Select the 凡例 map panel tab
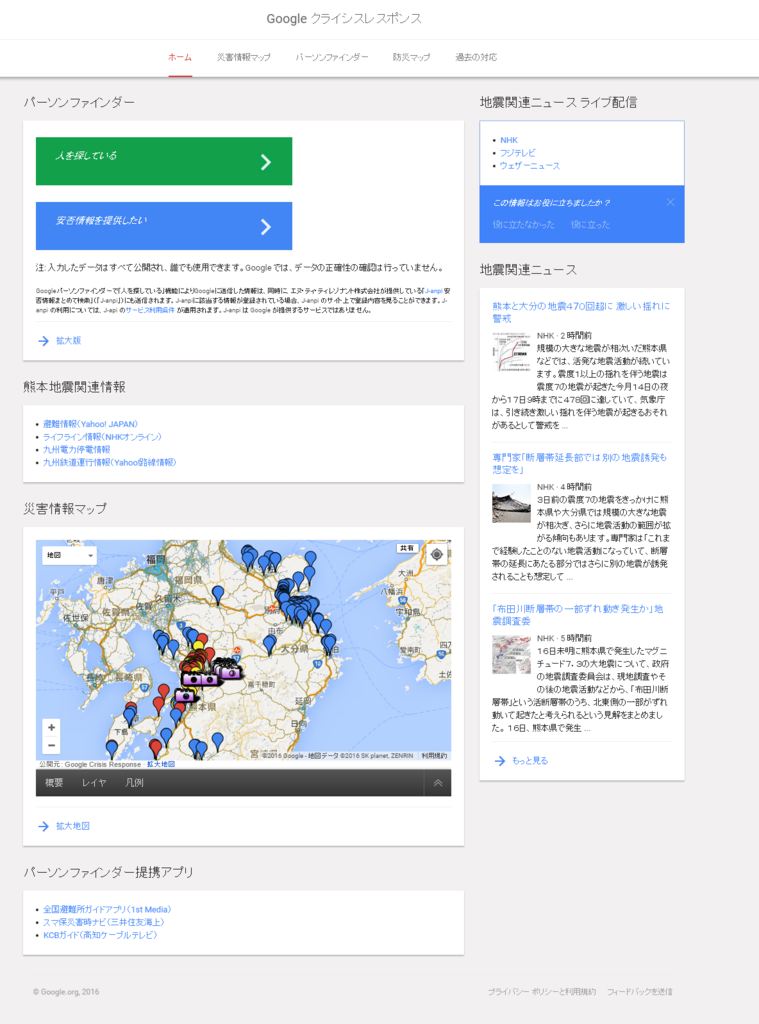759x1024 pixels. point(134,782)
